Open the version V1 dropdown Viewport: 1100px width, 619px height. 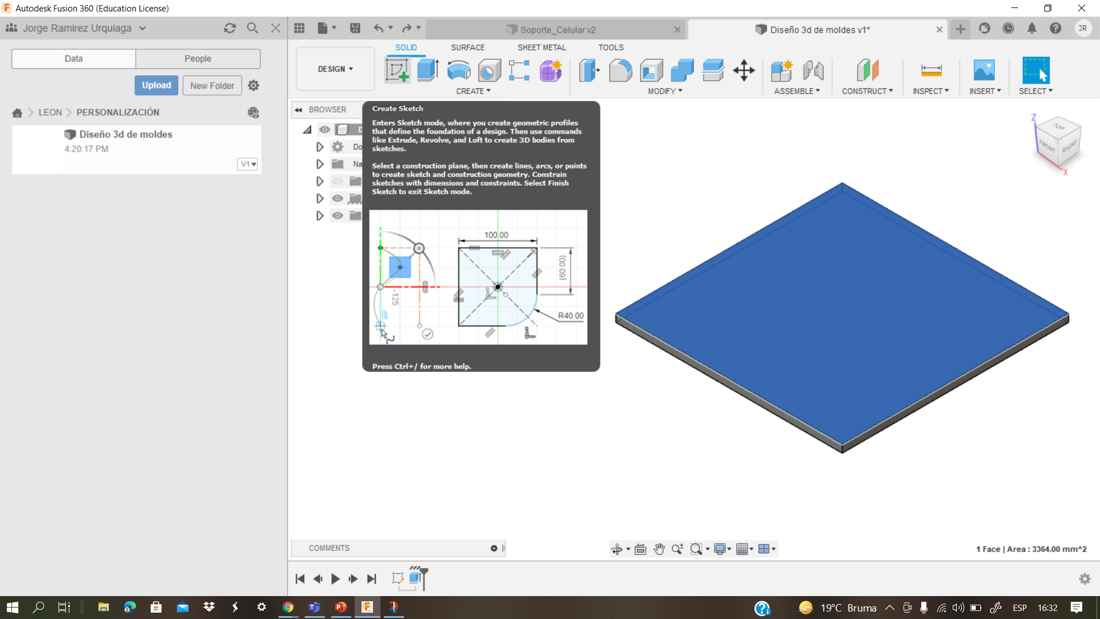coord(247,164)
